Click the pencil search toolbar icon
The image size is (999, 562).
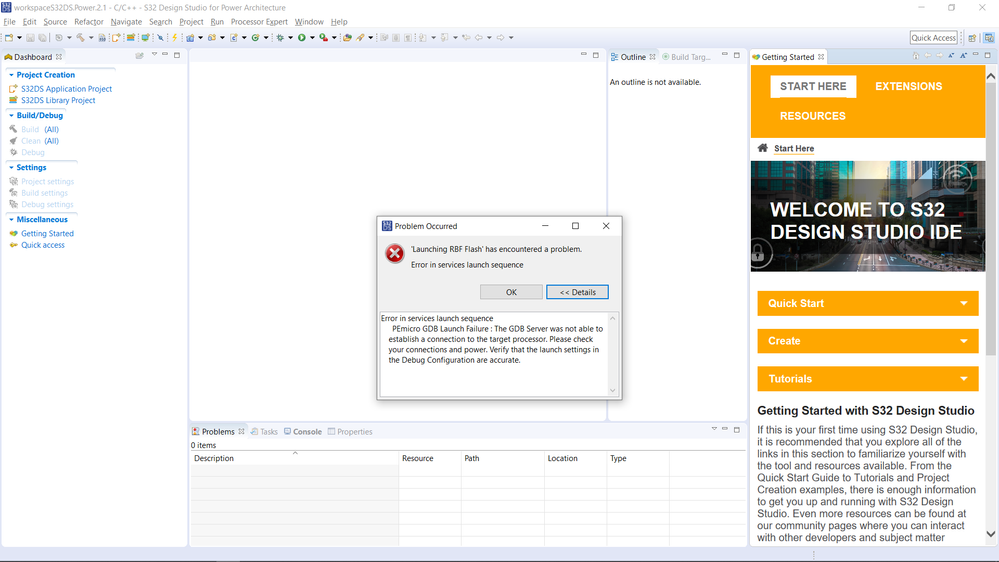click(x=361, y=38)
